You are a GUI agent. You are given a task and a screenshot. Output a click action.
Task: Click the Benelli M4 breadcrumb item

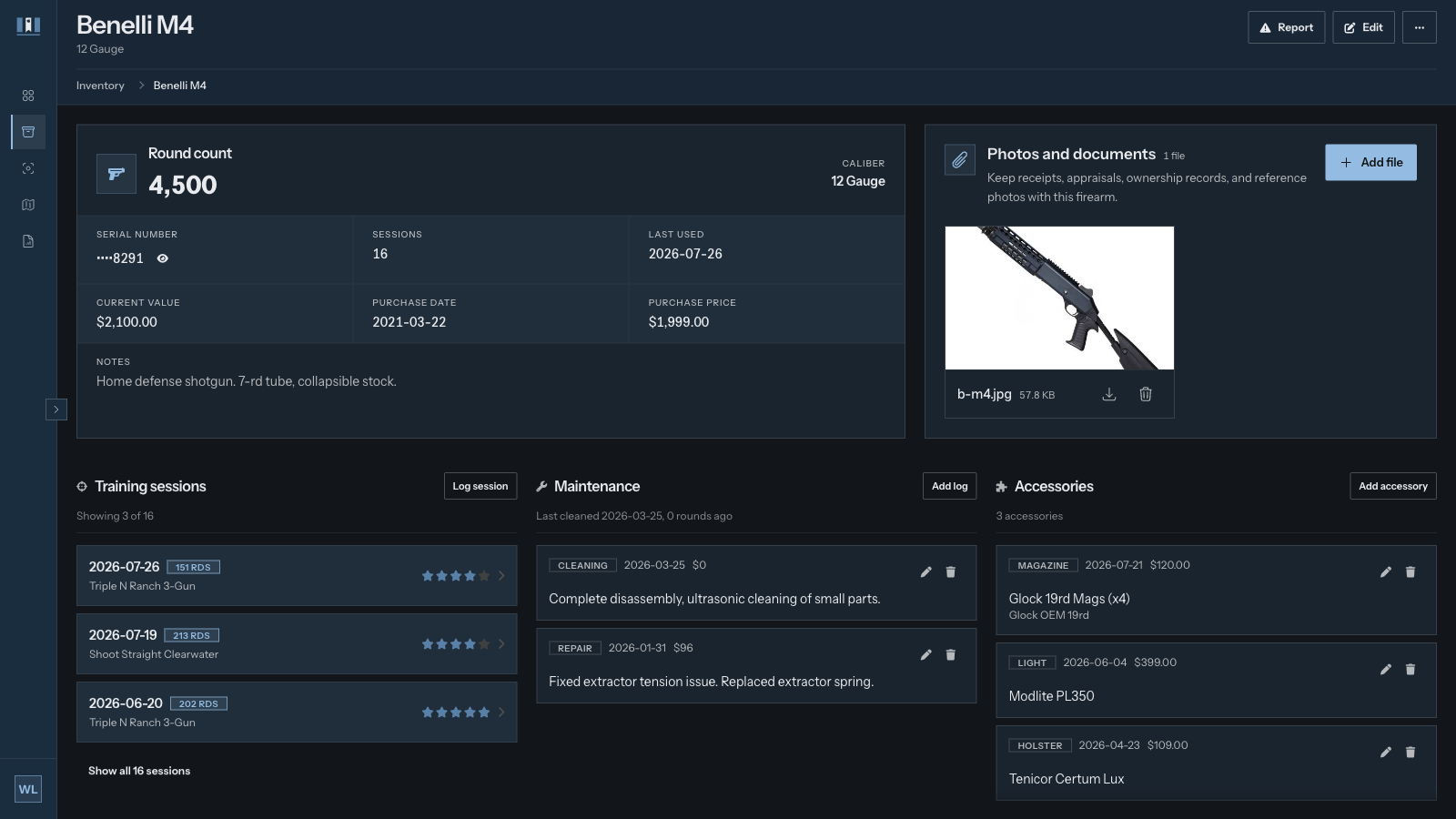[x=180, y=86]
